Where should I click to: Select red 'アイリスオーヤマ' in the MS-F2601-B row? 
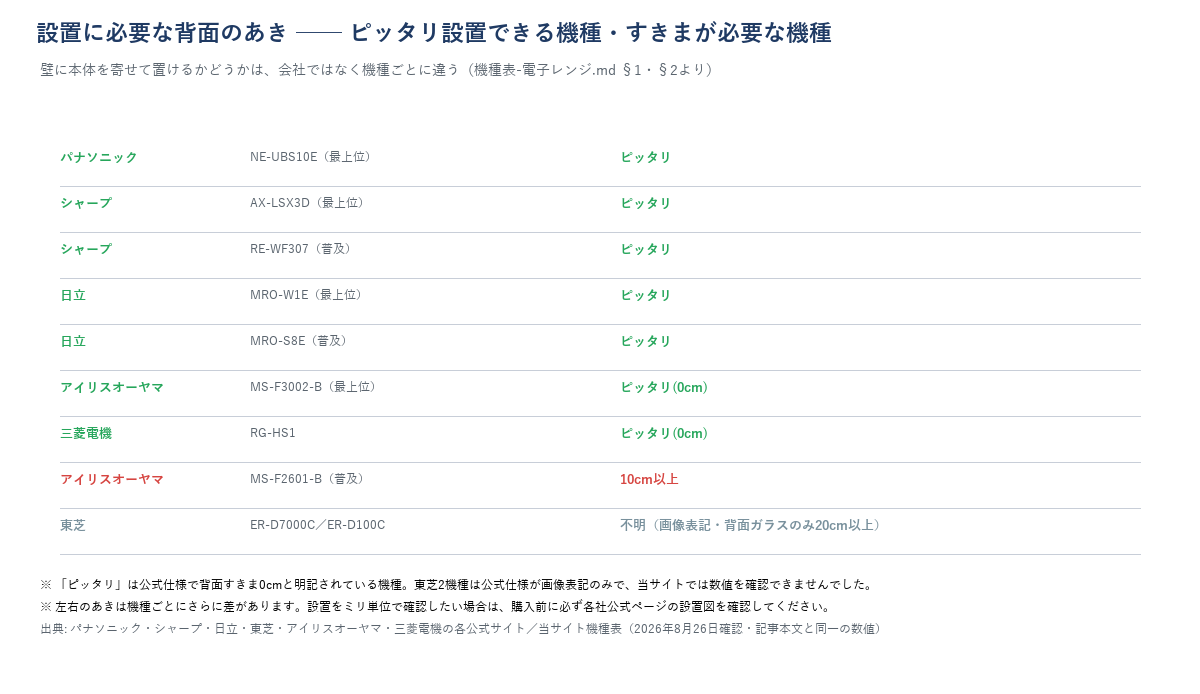pos(112,479)
